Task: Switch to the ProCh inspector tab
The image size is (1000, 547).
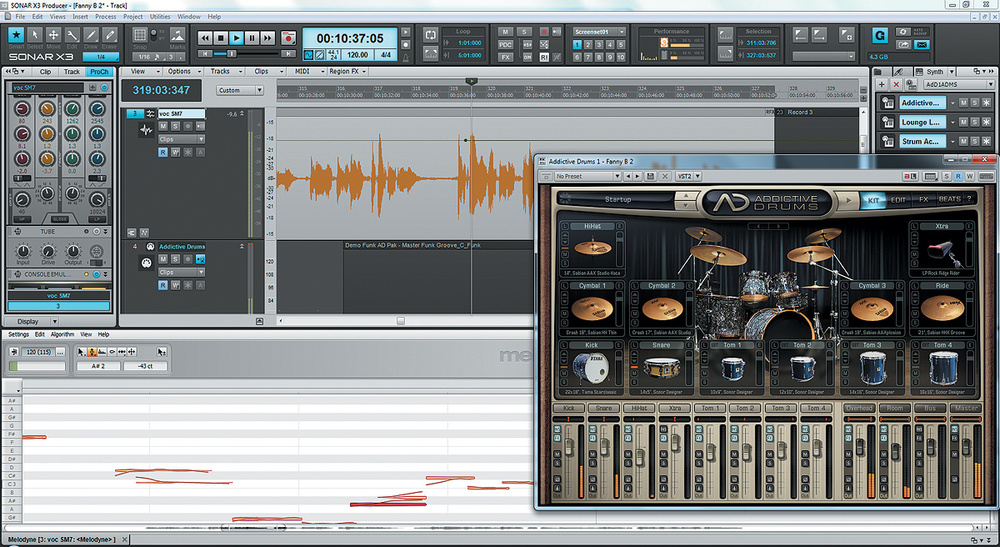Action: [x=99, y=71]
